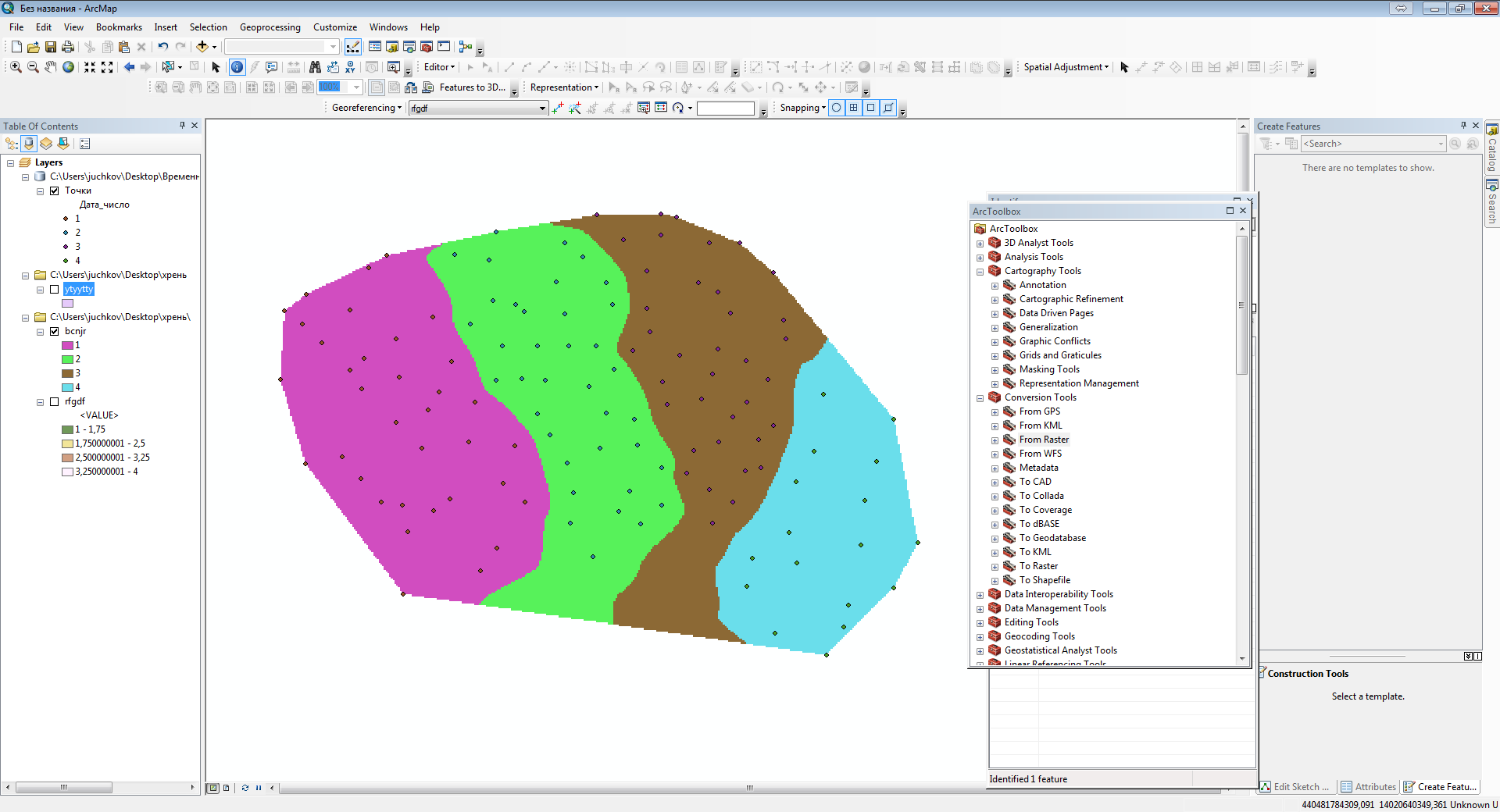
Task: Switch to the Attributes tab
Action: (1368, 787)
